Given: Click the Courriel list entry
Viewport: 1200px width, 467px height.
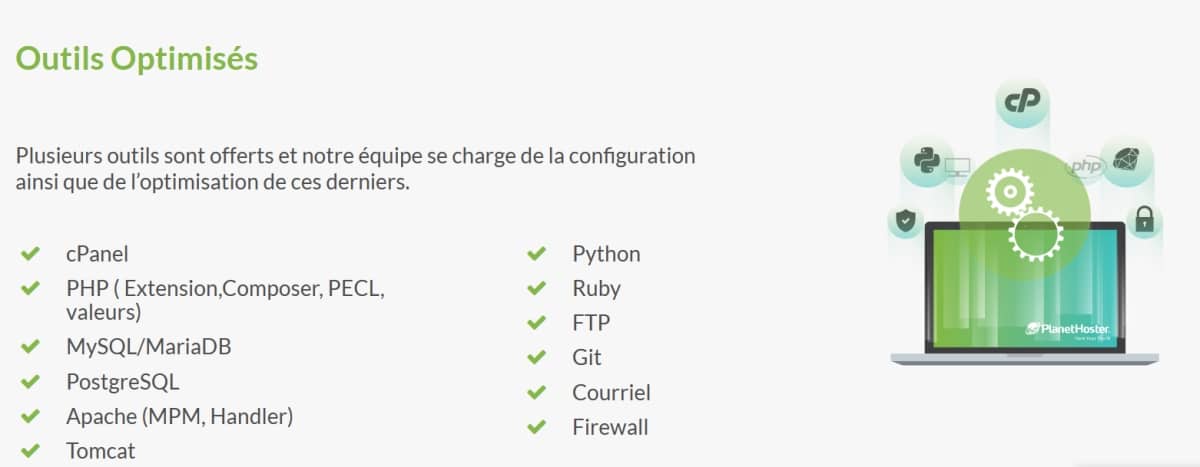Looking at the screenshot, I should 611,392.
